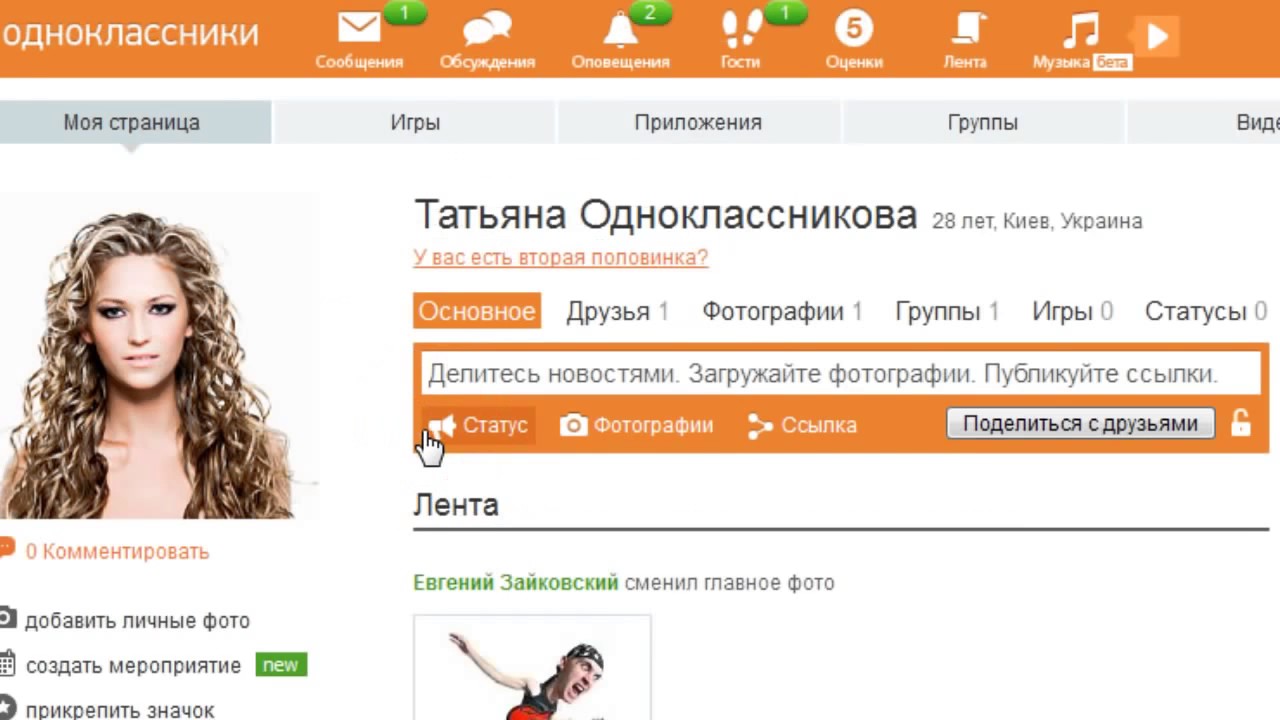The image size is (1280, 720).
Task: Open the Группы 1 profile tab
Action: (x=947, y=311)
